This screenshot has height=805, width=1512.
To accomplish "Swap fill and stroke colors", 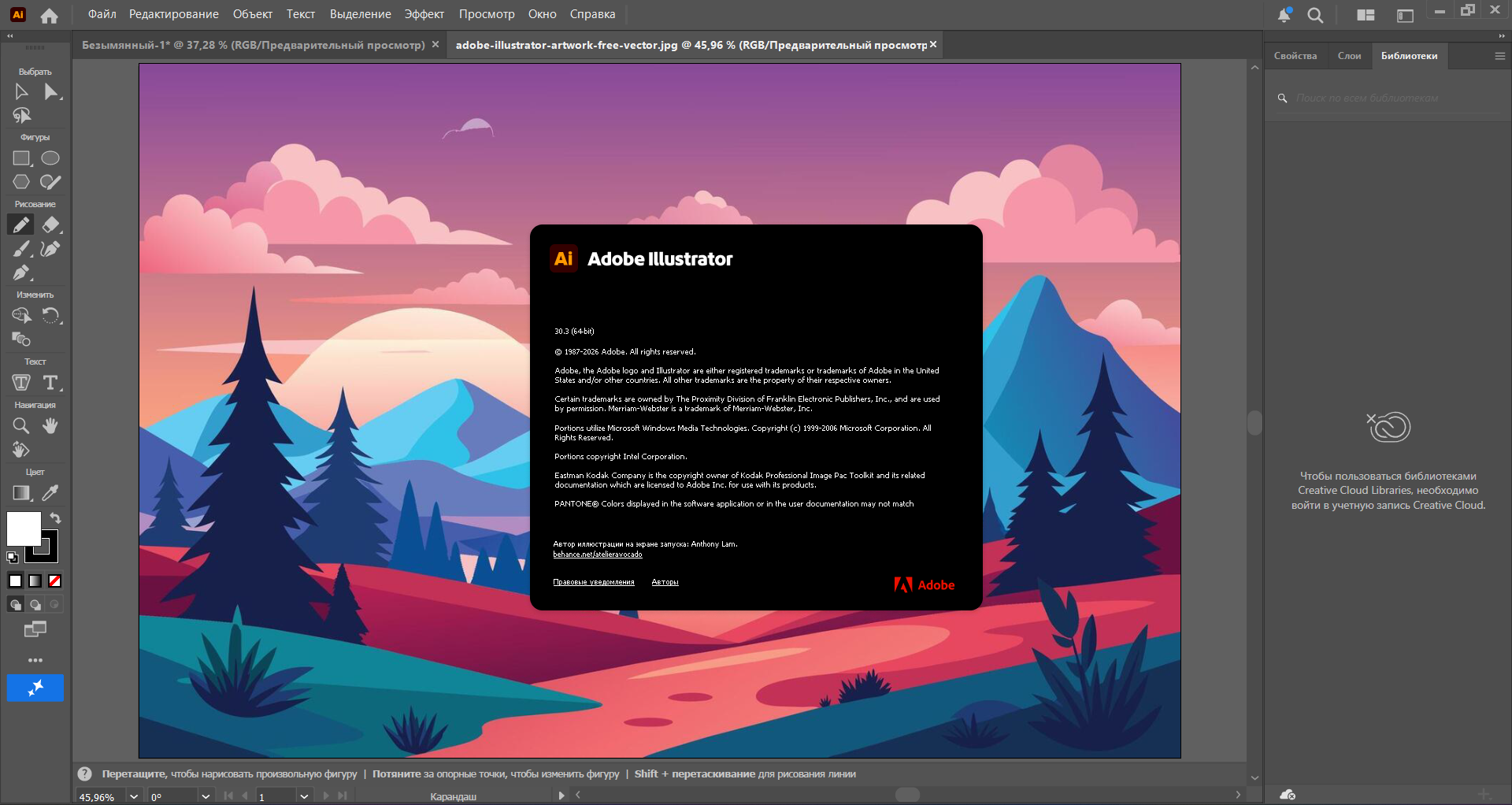I will click(56, 517).
